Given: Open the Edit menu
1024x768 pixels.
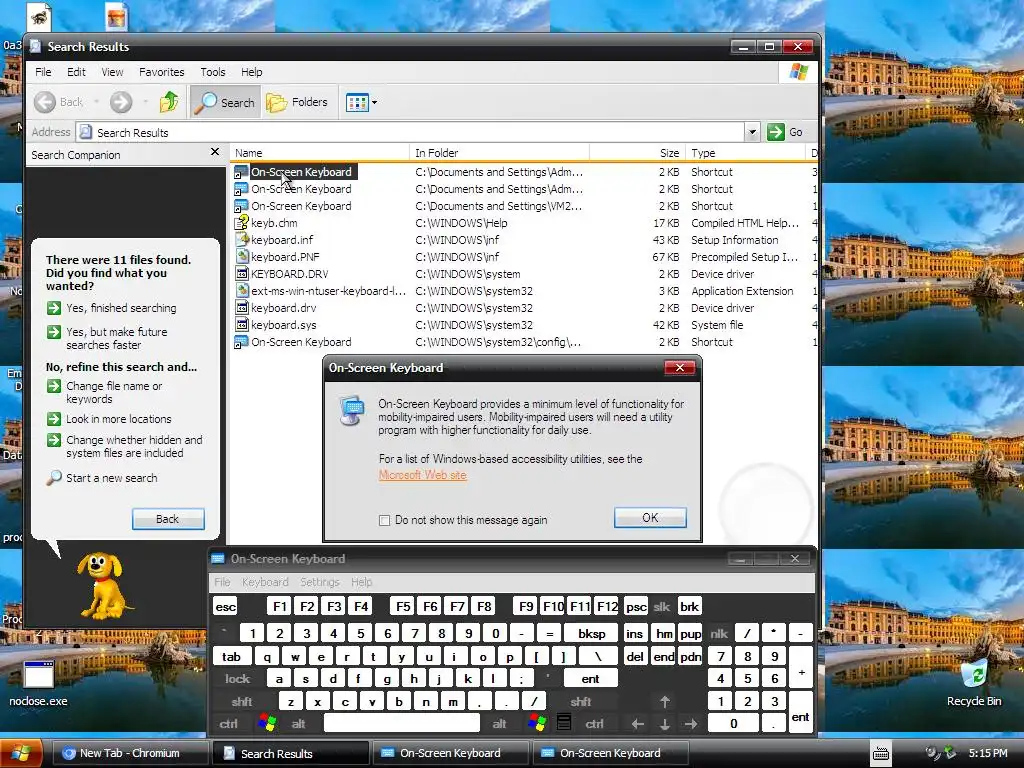Looking at the screenshot, I should pyautogui.click(x=76, y=72).
